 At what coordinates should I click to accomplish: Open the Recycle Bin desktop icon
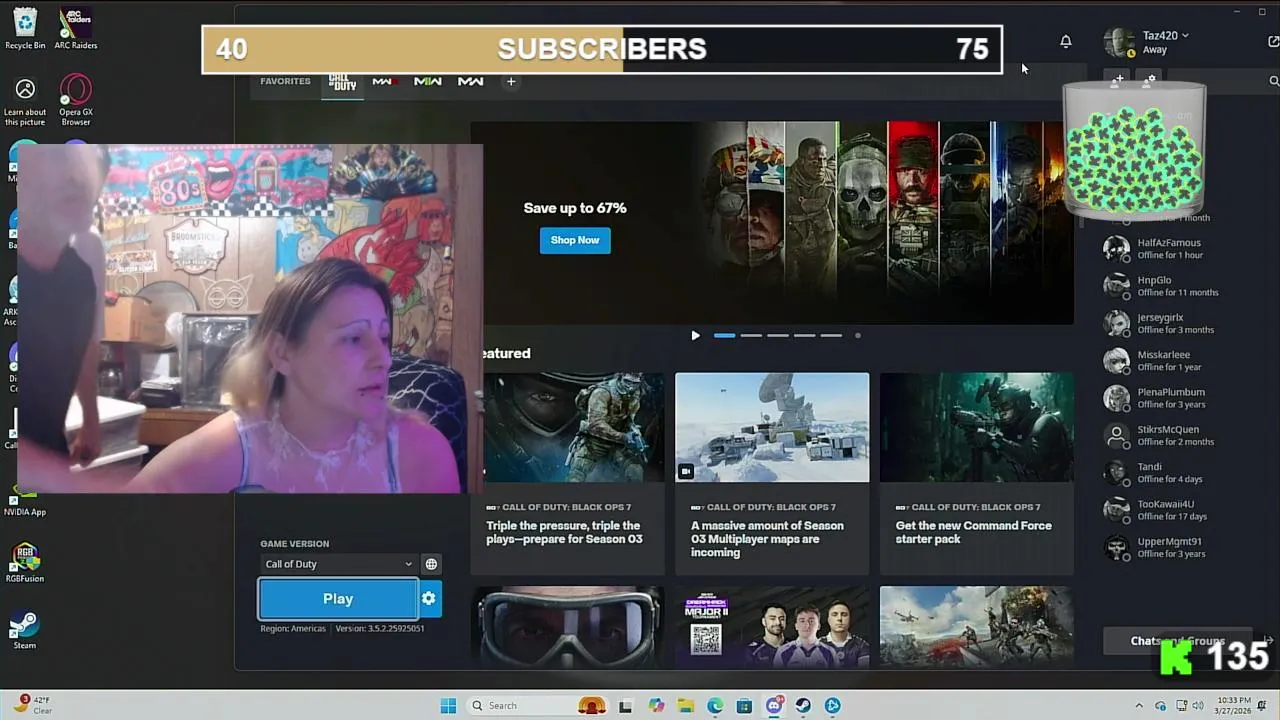[x=25, y=28]
